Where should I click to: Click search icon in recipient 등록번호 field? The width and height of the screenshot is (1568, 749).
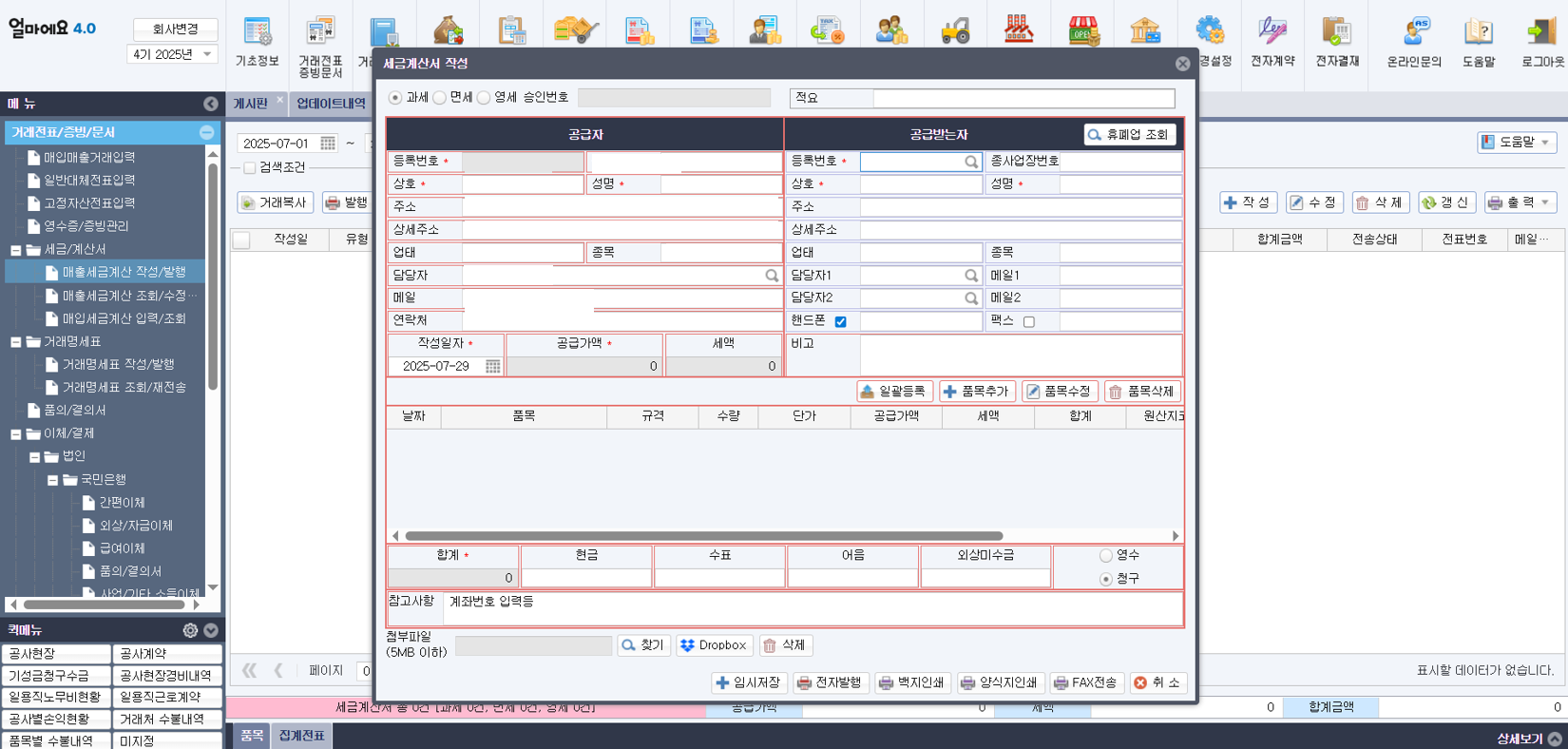point(971,162)
